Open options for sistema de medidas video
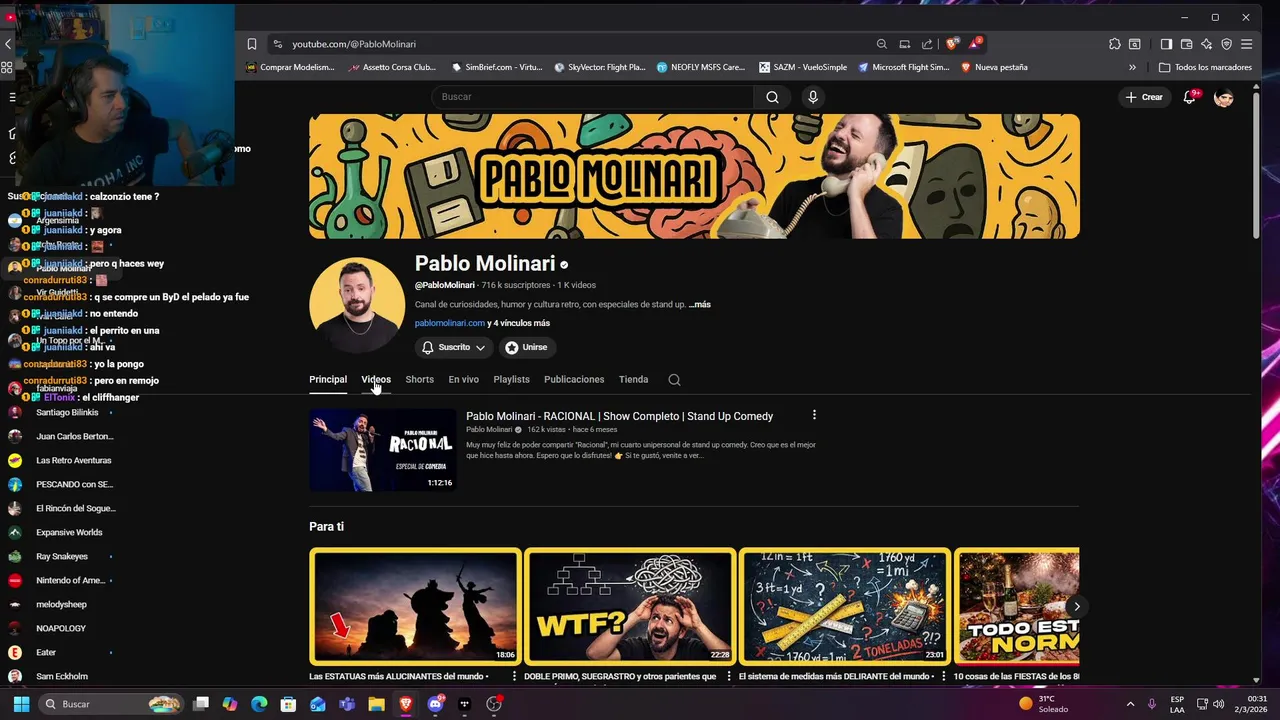The width and height of the screenshot is (1280, 720). click(x=943, y=677)
